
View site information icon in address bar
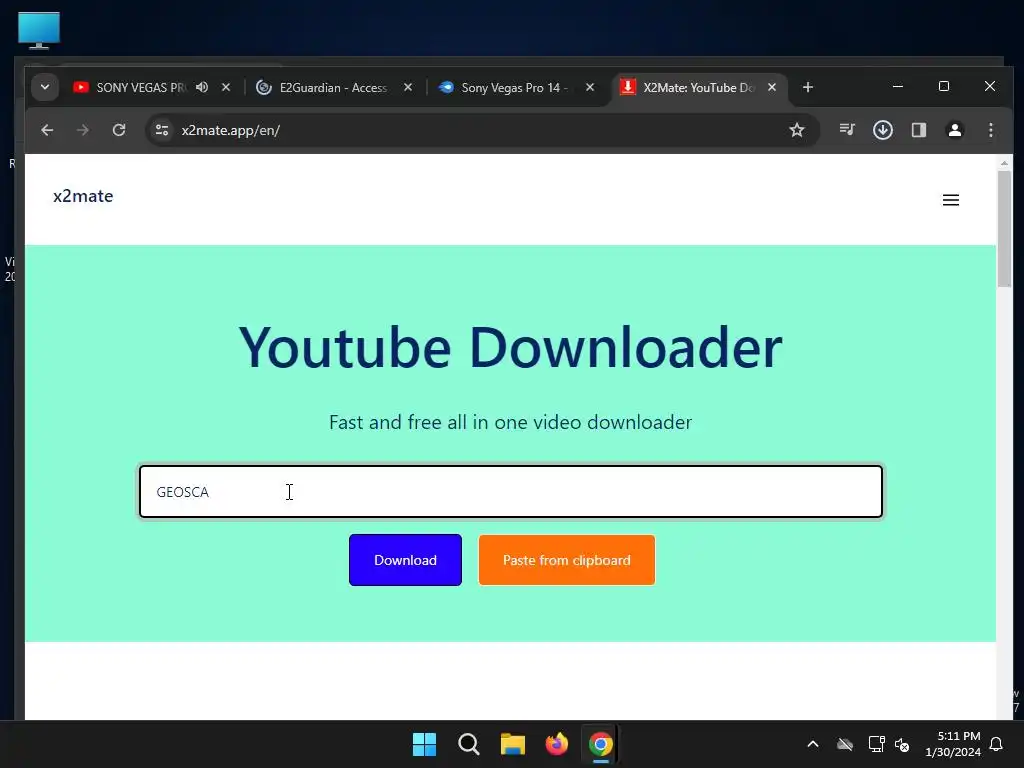pyautogui.click(x=162, y=130)
